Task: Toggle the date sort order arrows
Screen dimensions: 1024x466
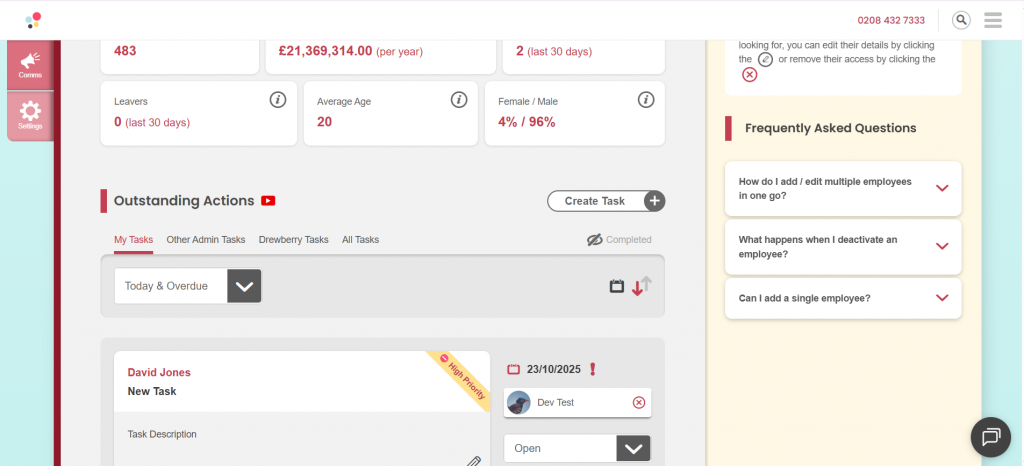Action: (x=641, y=286)
